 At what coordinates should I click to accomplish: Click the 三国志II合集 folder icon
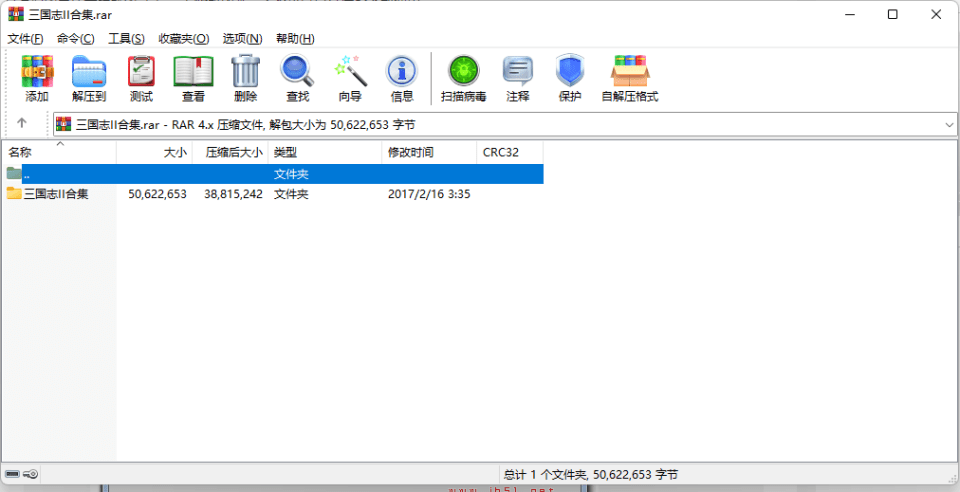point(14,193)
